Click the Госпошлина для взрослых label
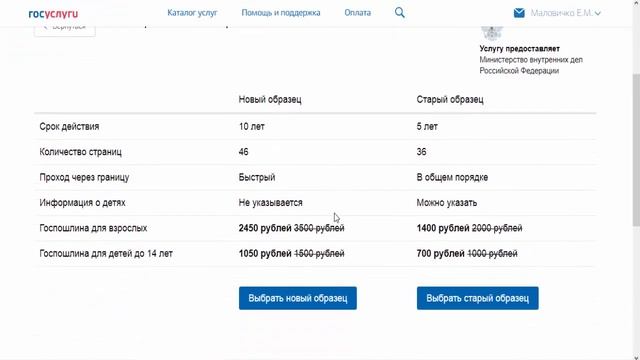 point(93,228)
